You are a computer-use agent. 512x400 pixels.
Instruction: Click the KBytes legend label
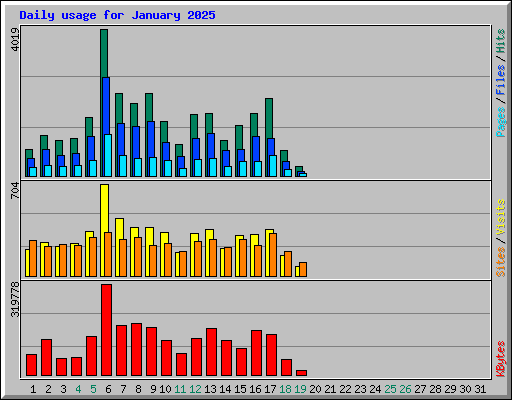[501, 359]
